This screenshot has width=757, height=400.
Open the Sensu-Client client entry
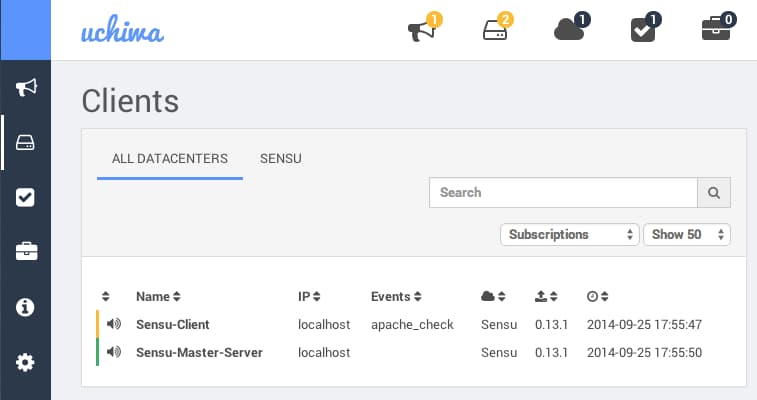[173, 325]
